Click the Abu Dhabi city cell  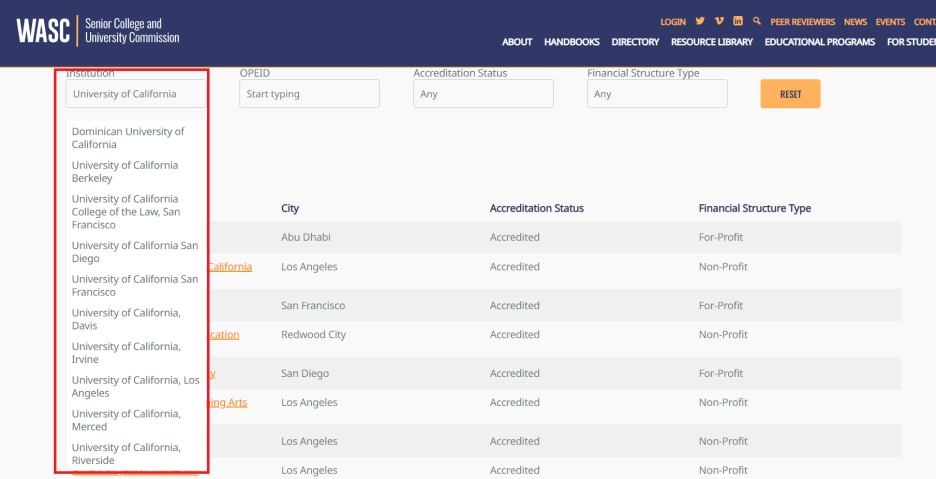306,237
